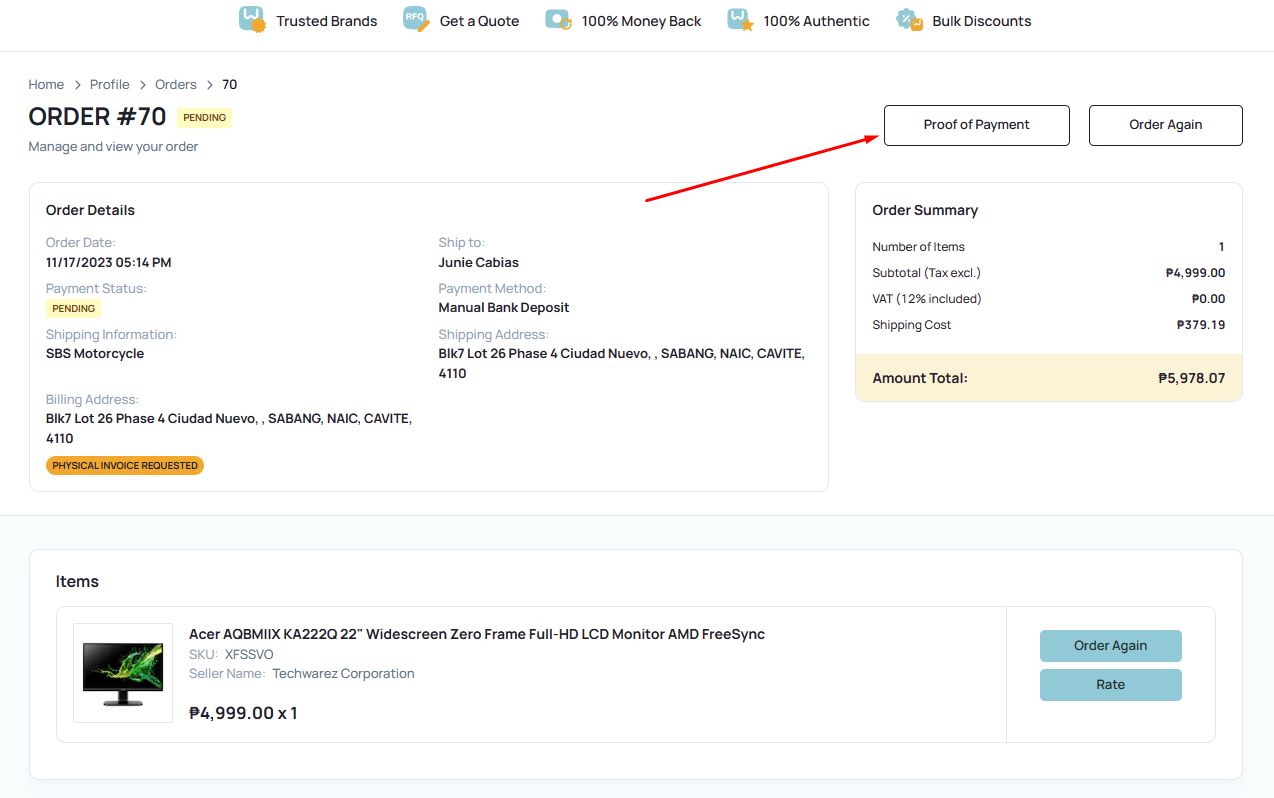Click the subtotal value ₱4,999.00
The width and height of the screenshot is (1274, 798).
tap(1196, 273)
